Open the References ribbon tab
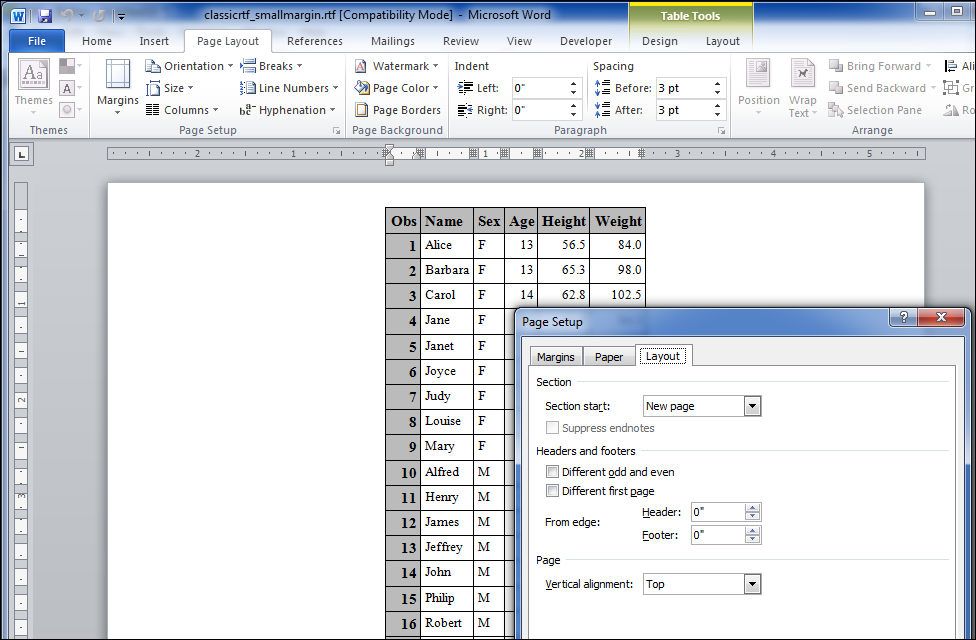This screenshot has height=640, width=976. [x=314, y=41]
